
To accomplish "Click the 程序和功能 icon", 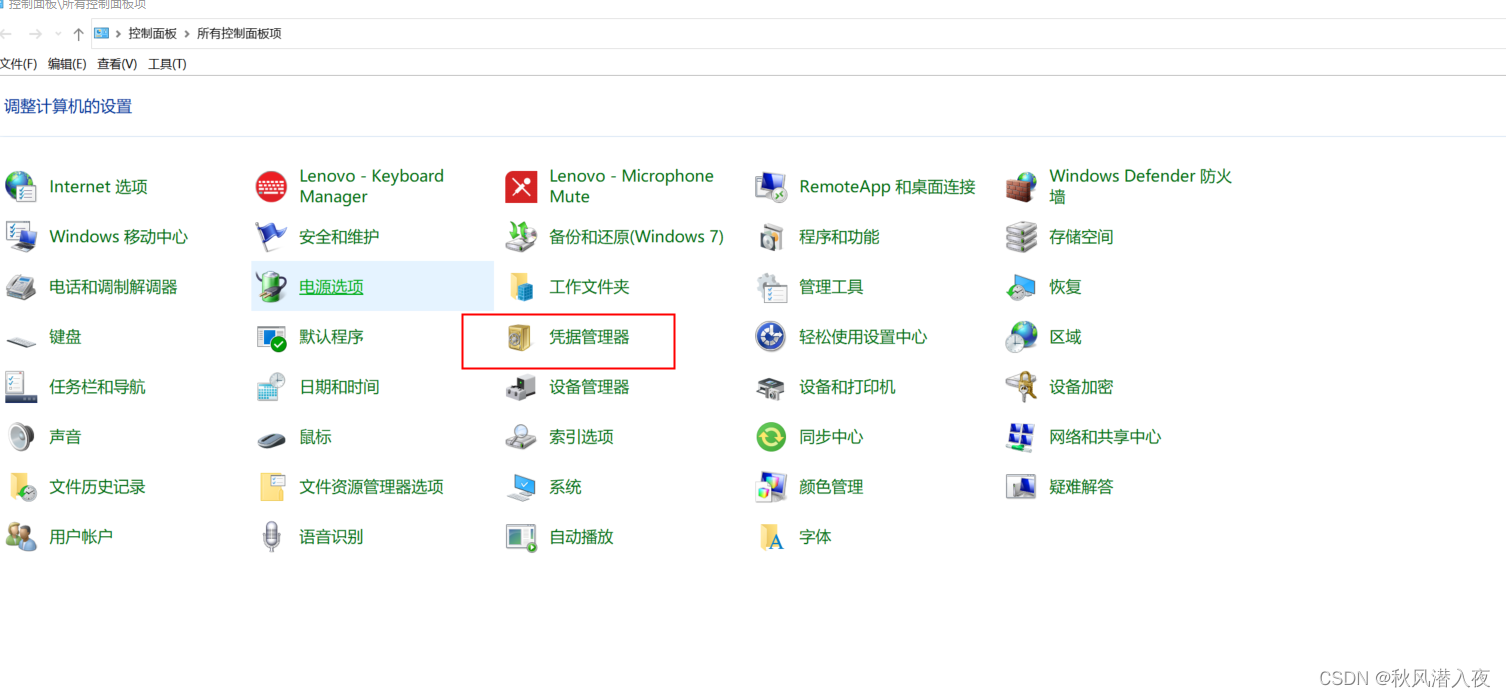I will (771, 236).
